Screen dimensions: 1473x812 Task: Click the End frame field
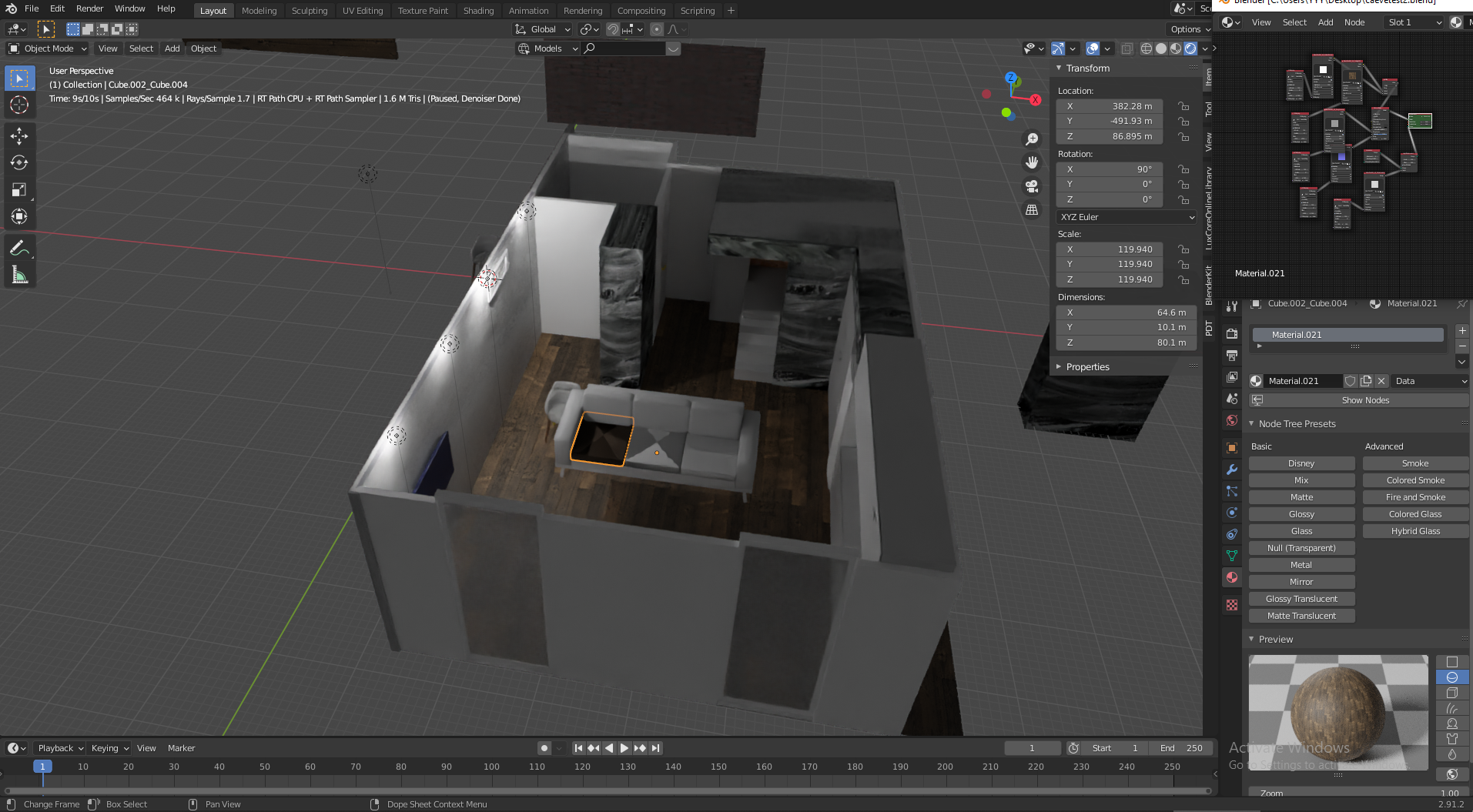click(x=1181, y=748)
